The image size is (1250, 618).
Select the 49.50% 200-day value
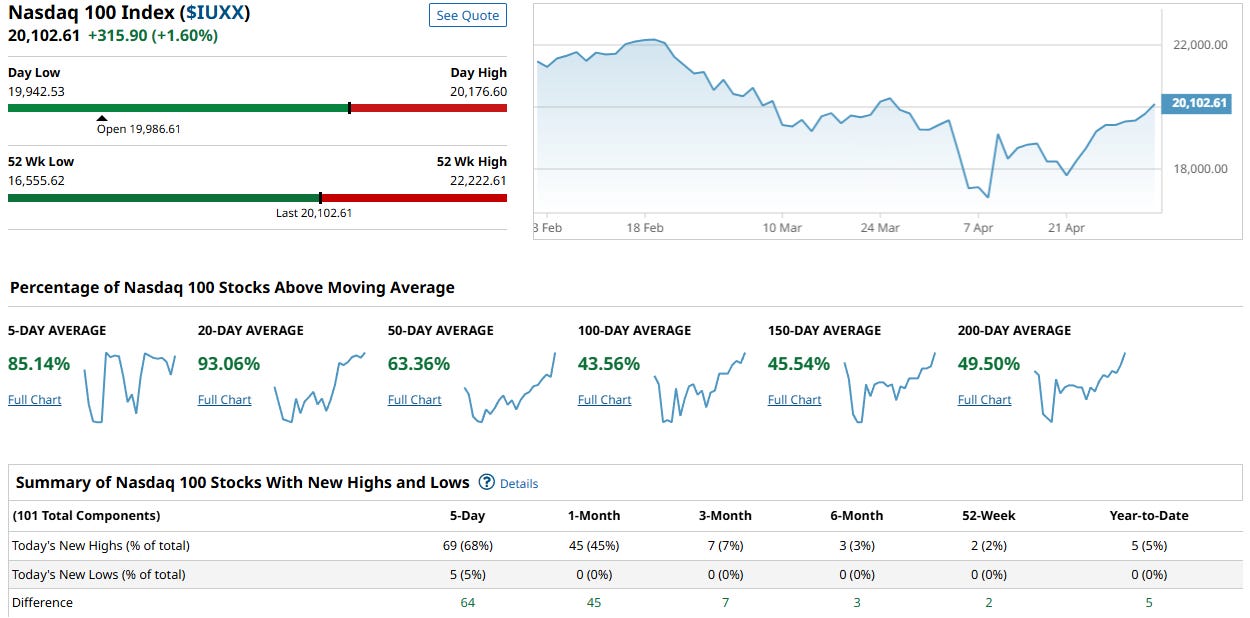click(x=989, y=364)
